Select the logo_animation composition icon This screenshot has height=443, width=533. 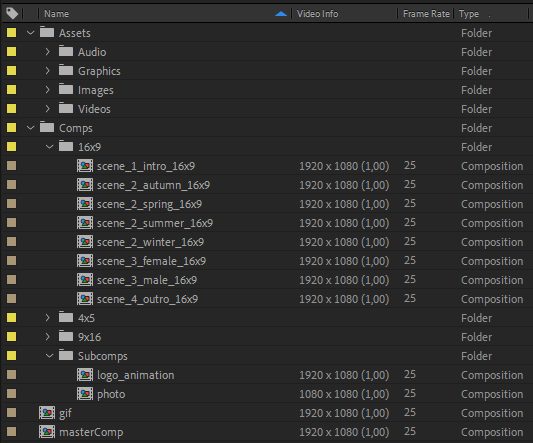85,375
